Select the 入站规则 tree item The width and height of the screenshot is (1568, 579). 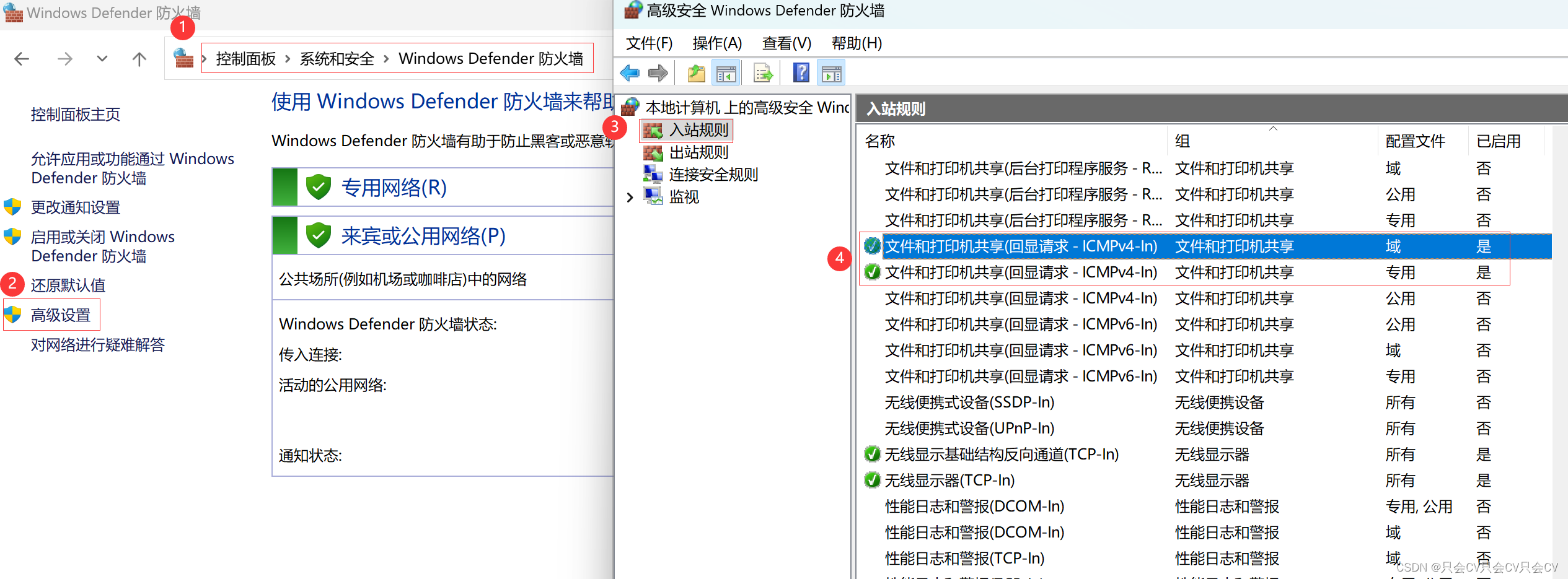(698, 130)
